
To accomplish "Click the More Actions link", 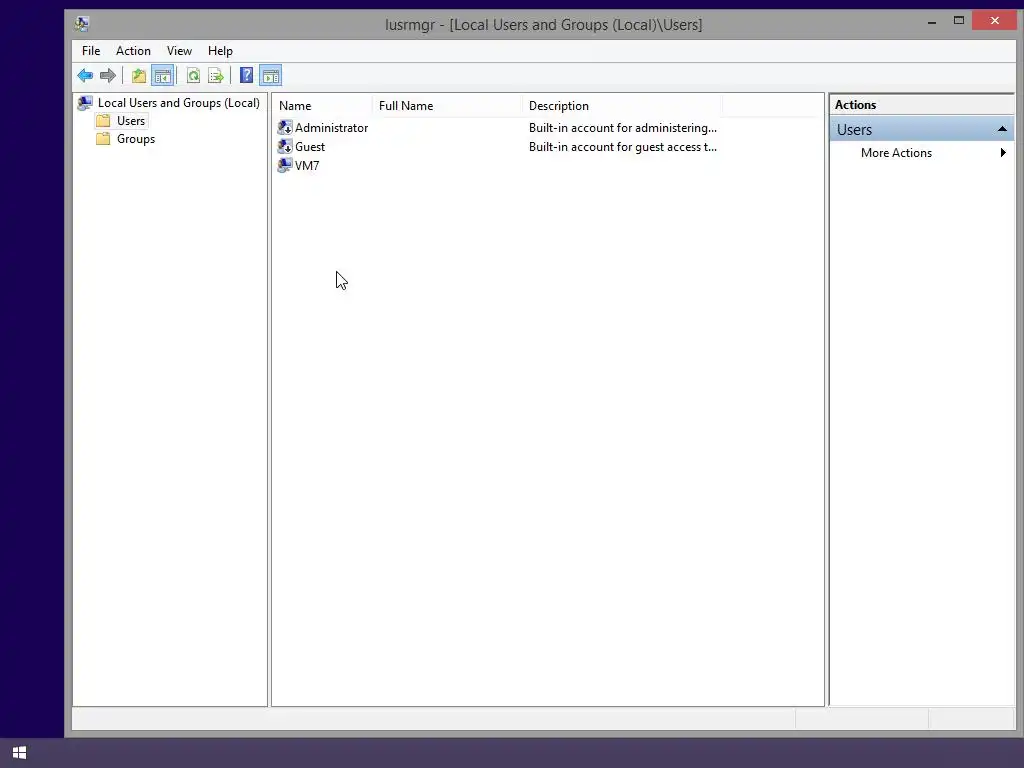I will [896, 153].
